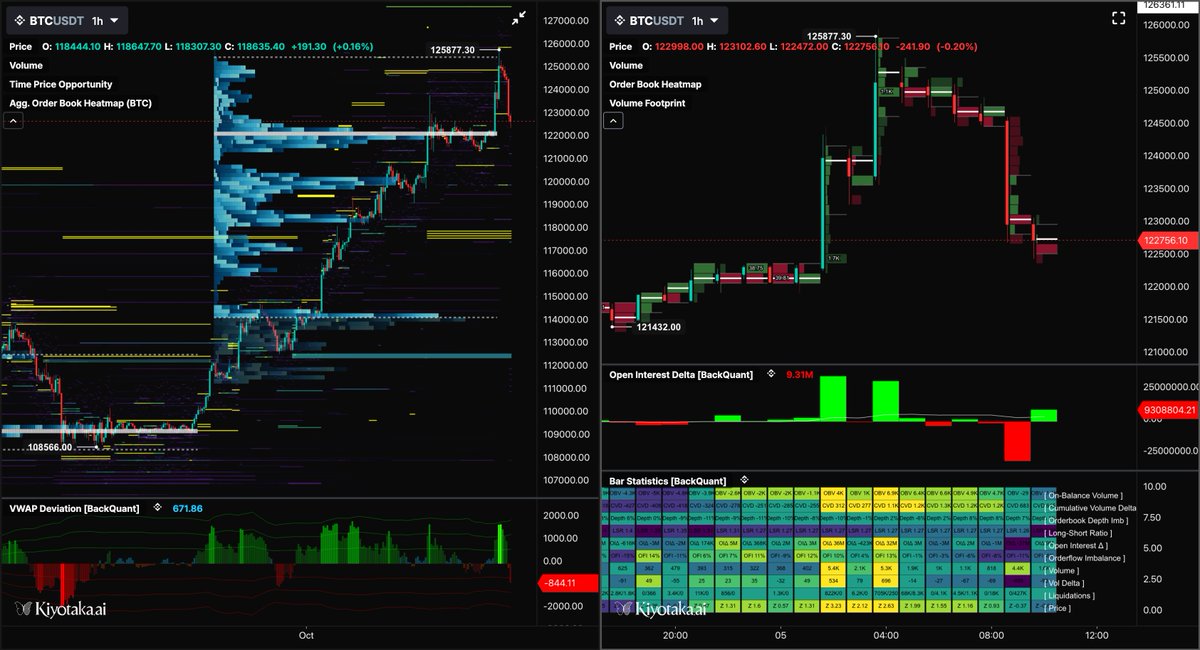This screenshot has height=650, width=1200.
Task: Select the Order Book Heatmap indicator label
Action: [656, 84]
